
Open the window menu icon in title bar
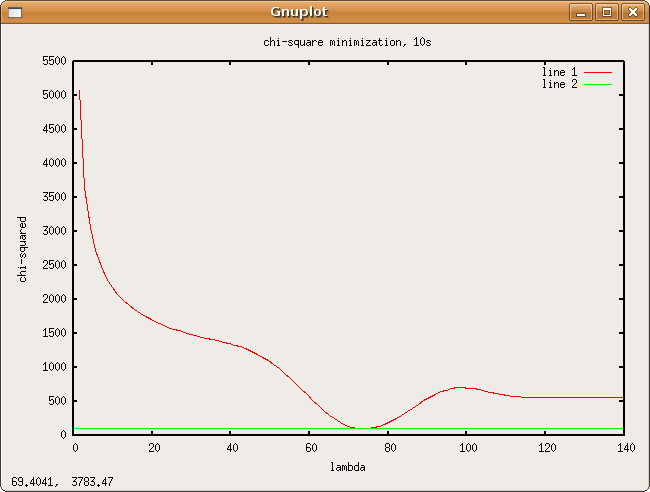[13, 12]
